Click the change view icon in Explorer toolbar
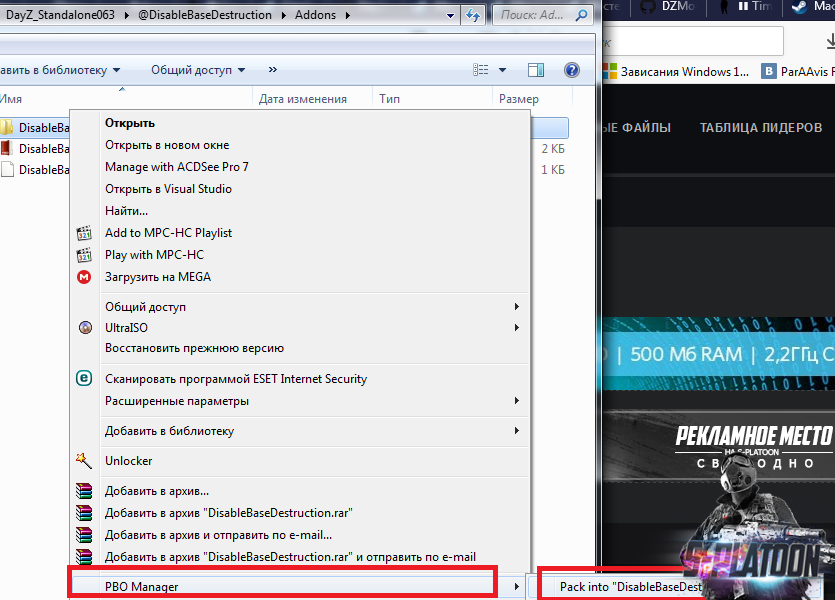Viewport: 835px width, 600px height. click(481, 70)
